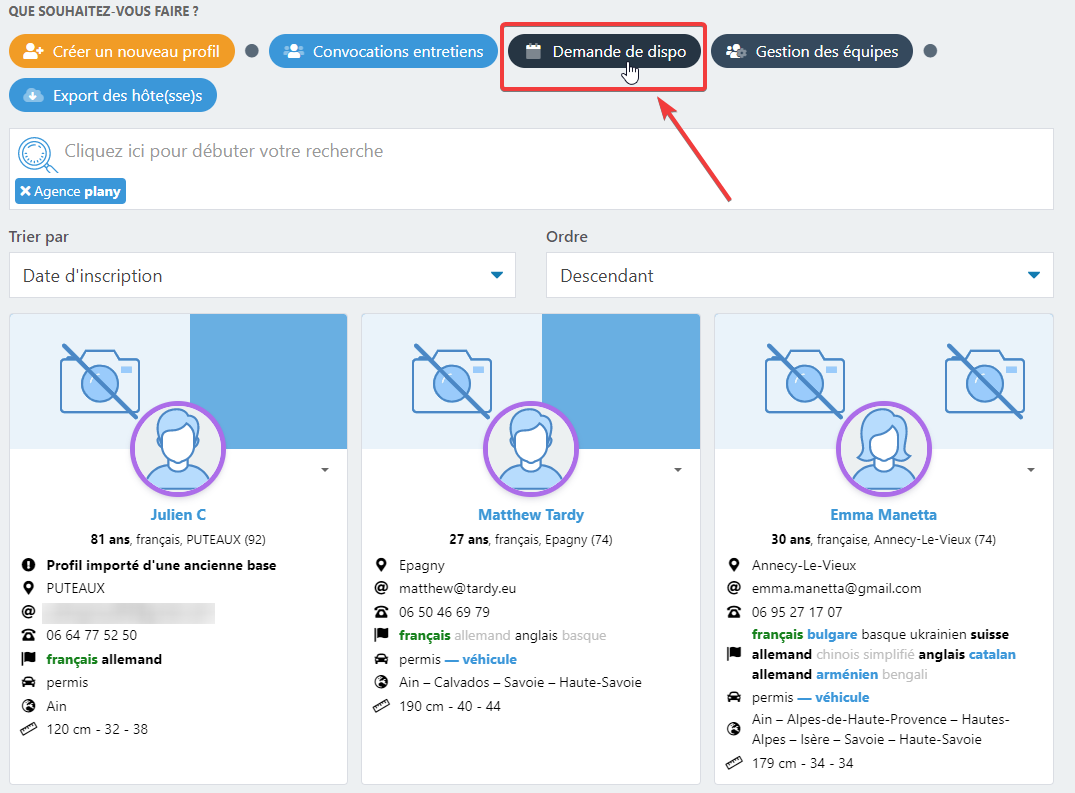The height and width of the screenshot is (793, 1075).
Task: Expand Emma Manetta's card options arrow
Action: tap(1030, 470)
